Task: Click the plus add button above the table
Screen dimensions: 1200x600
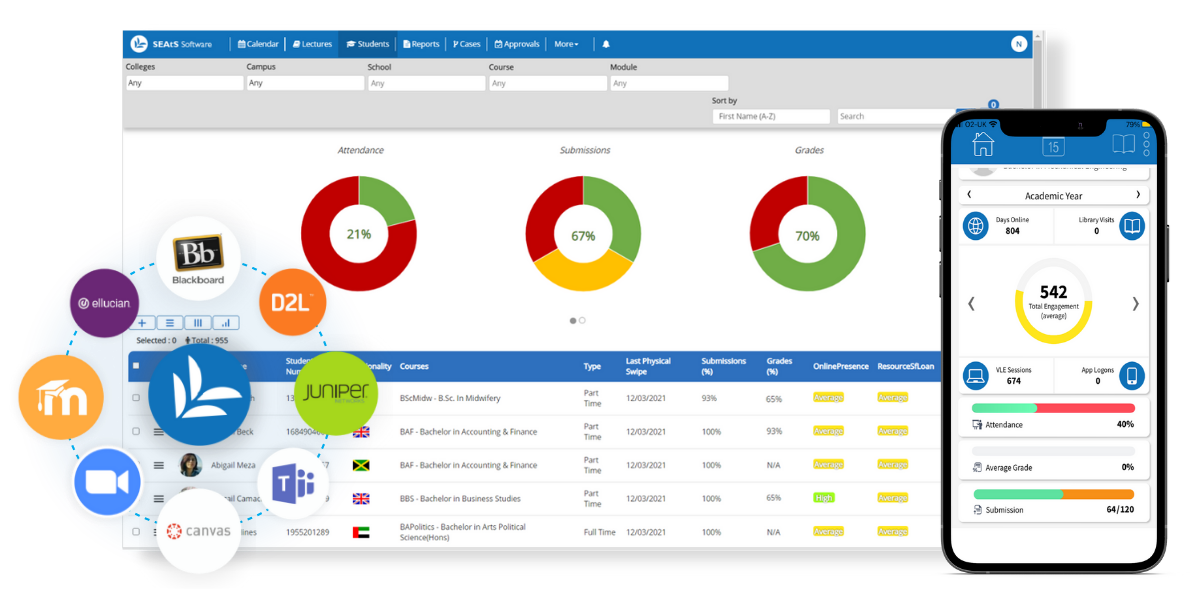Action: 143,323
